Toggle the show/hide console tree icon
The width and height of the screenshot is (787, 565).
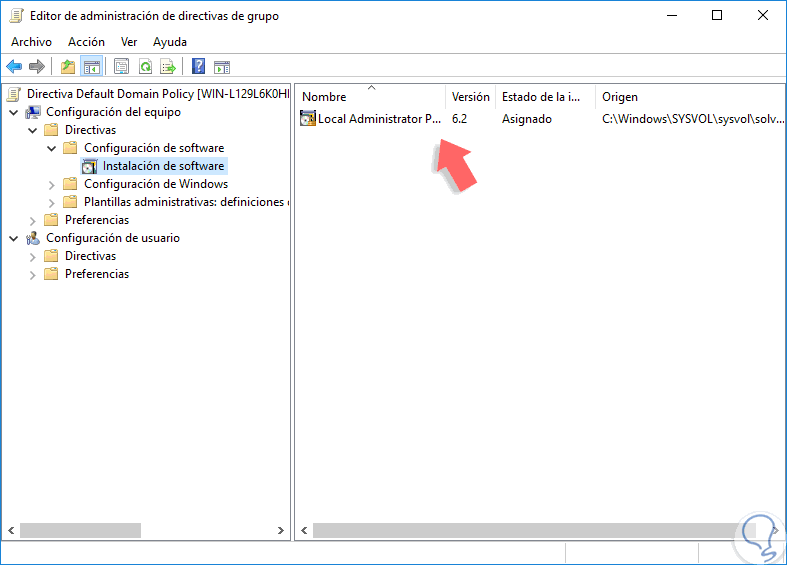[x=91, y=66]
